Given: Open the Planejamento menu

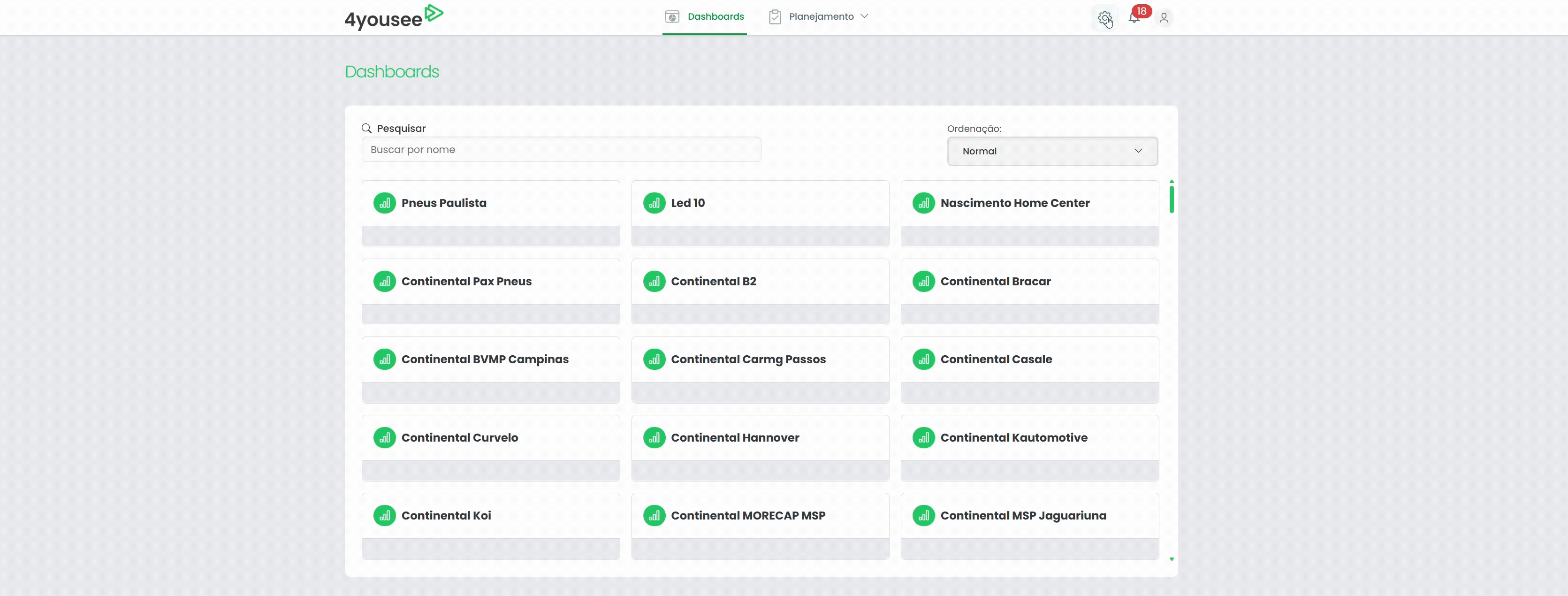Looking at the screenshot, I should [821, 16].
